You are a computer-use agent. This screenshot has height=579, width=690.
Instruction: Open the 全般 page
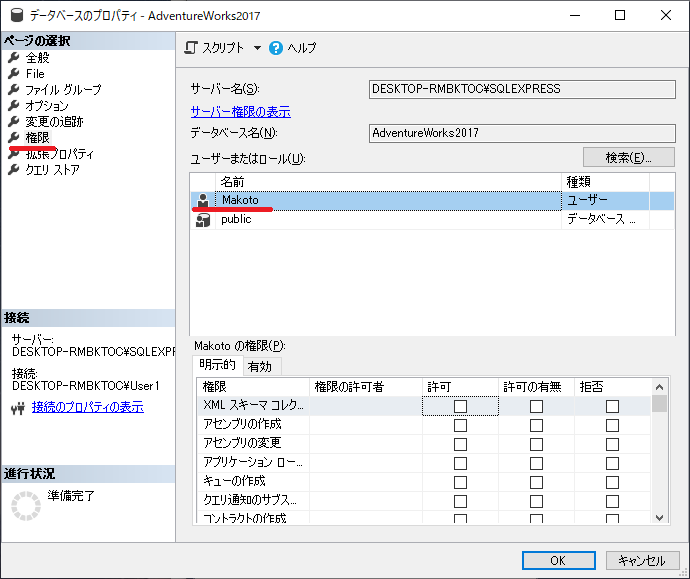pos(37,58)
